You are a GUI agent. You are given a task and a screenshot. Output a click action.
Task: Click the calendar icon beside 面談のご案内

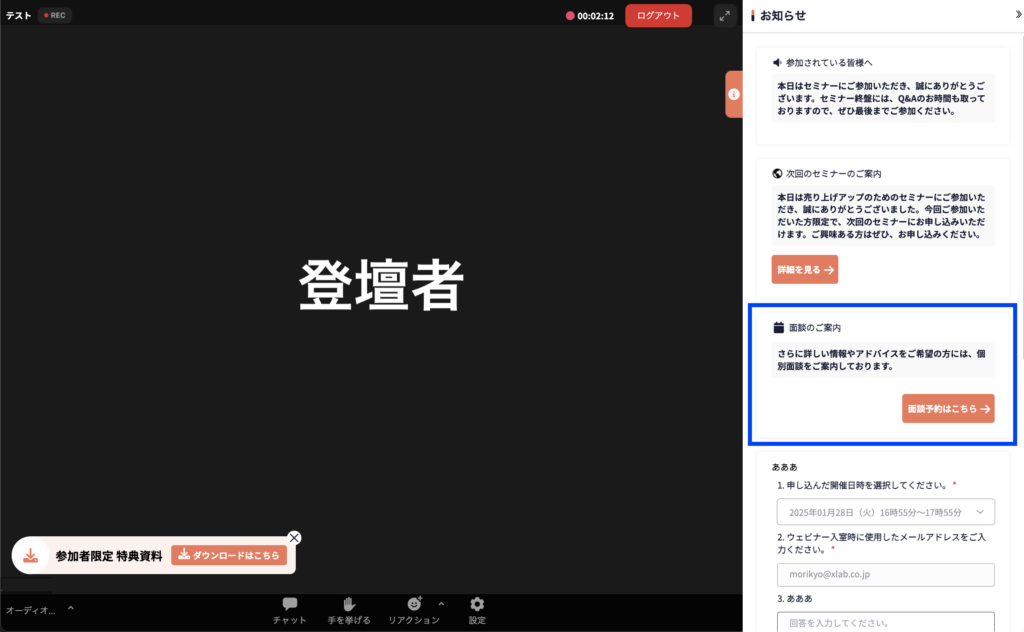[779, 327]
